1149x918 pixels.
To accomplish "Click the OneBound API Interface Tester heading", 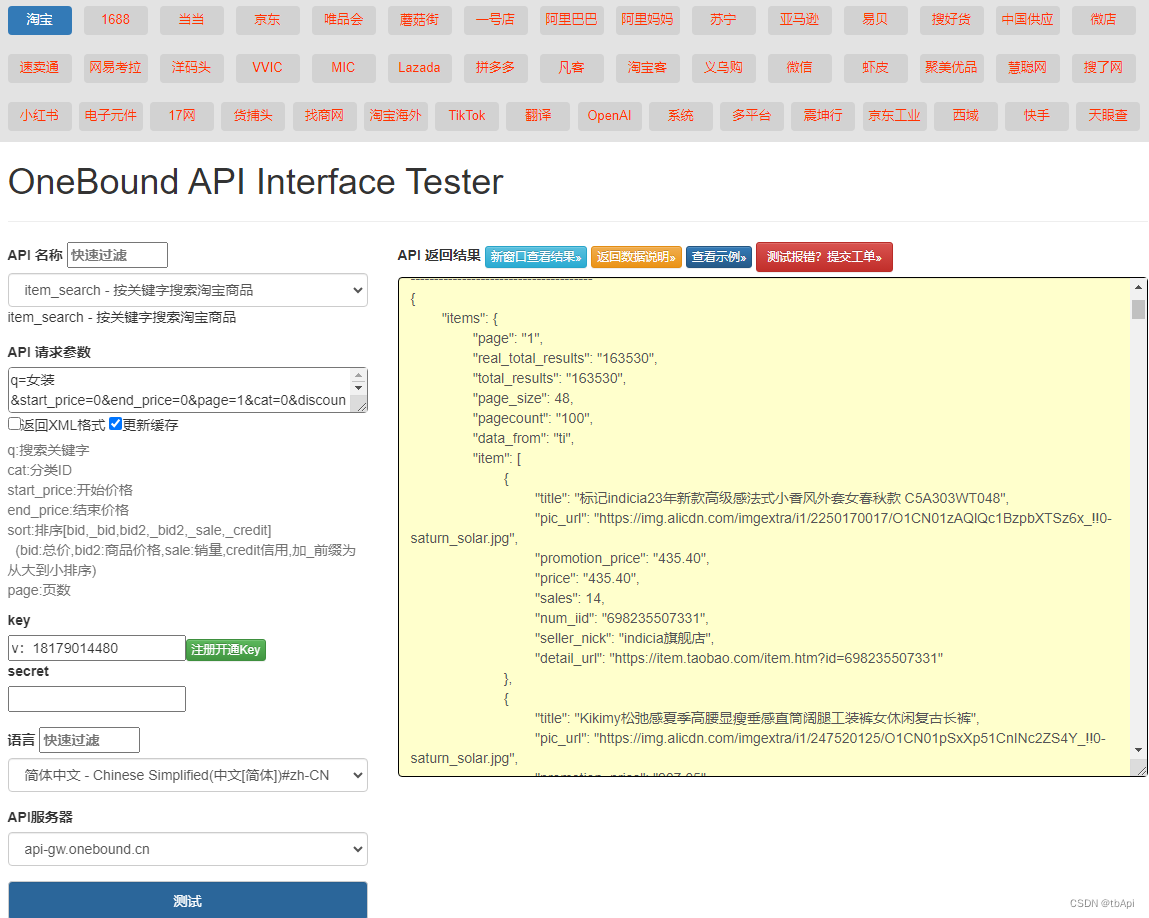I will pyautogui.click(x=256, y=182).
